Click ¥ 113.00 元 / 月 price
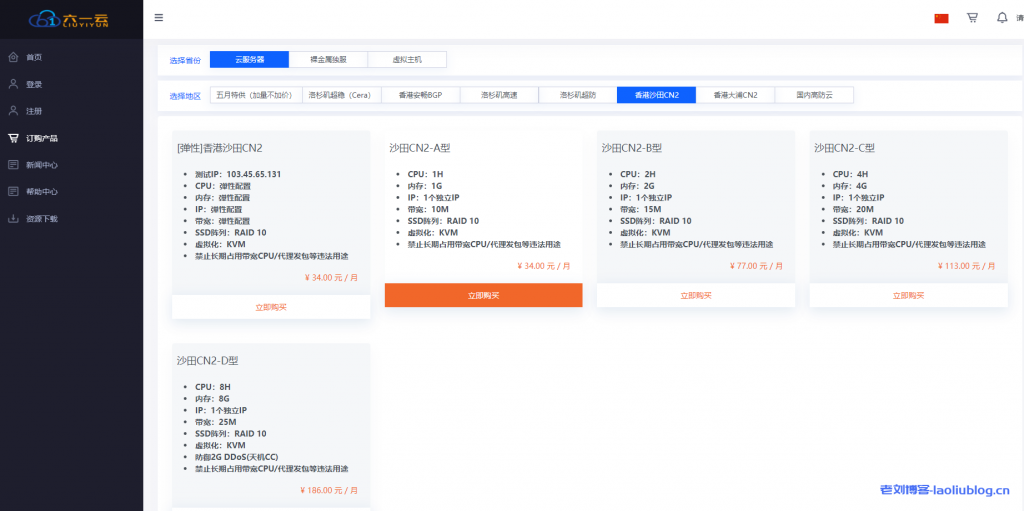Screen dimensions: 1024x511 coord(967,266)
